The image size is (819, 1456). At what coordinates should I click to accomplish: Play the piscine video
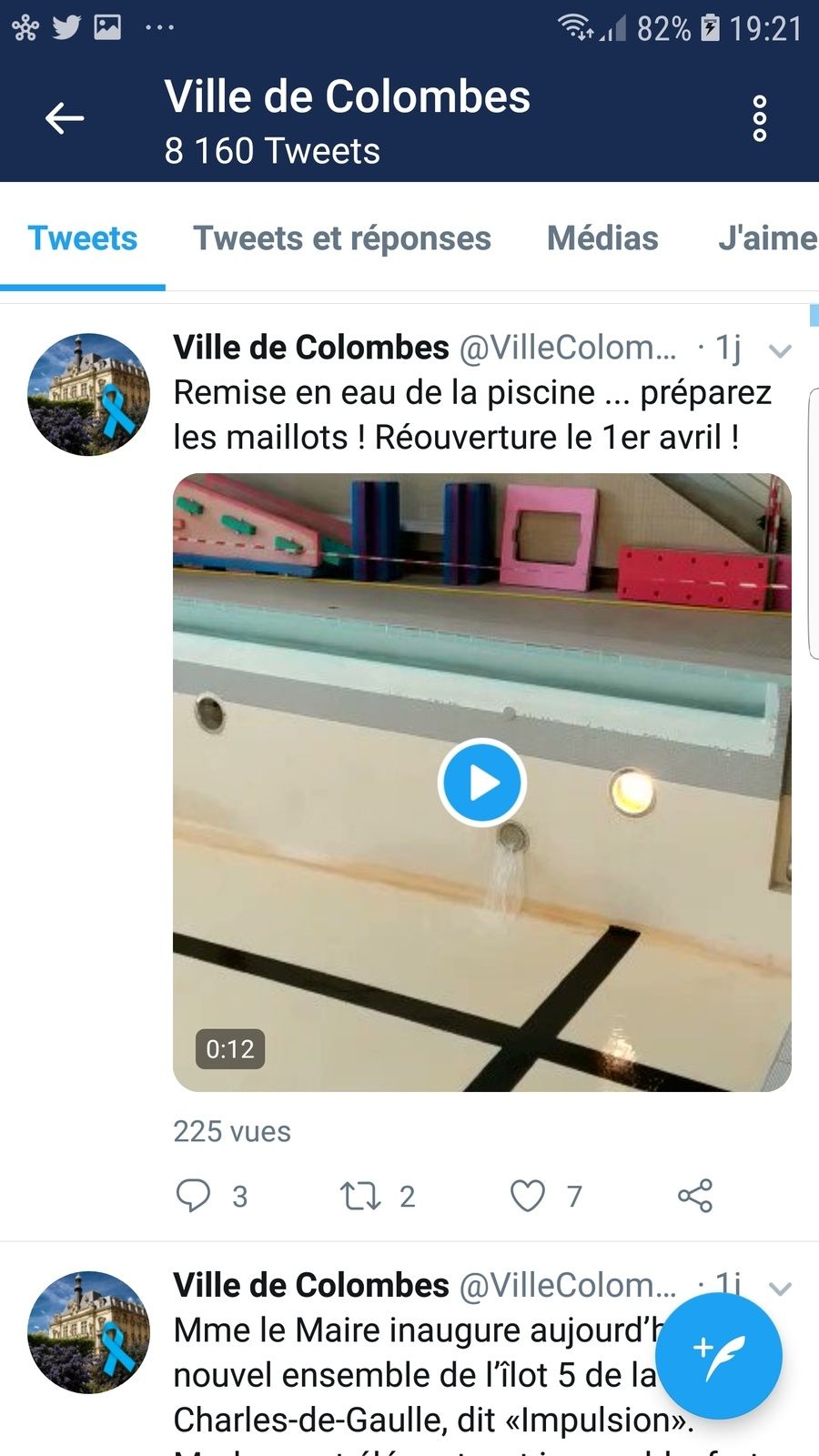click(482, 783)
